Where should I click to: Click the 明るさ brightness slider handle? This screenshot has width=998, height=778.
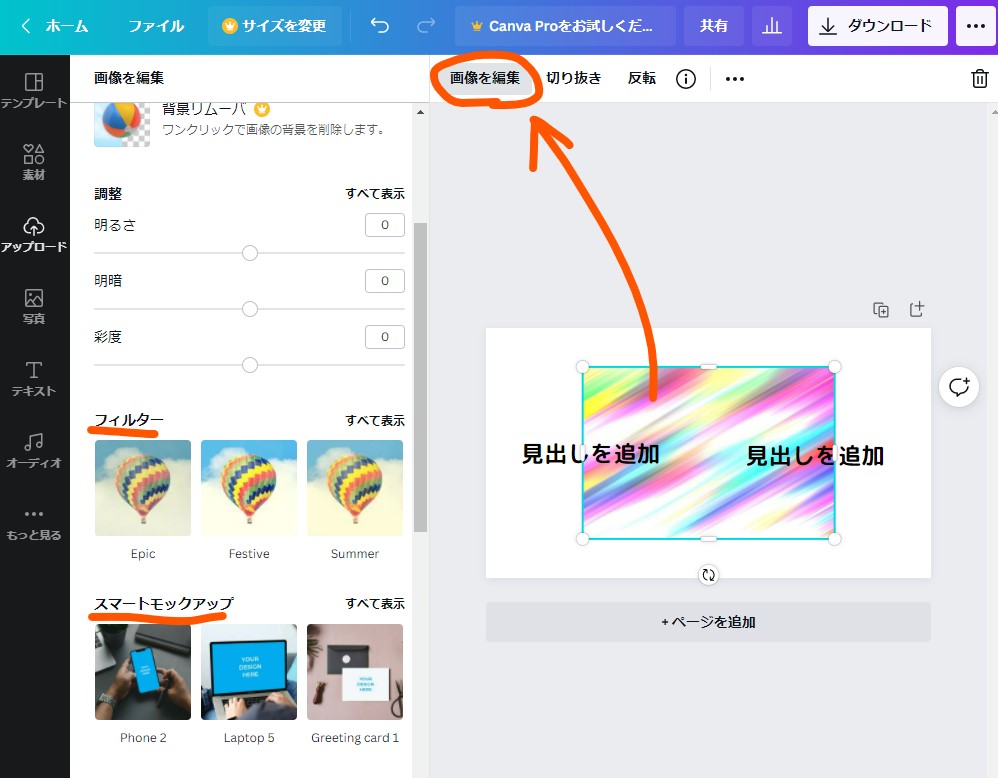(x=250, y=253)
